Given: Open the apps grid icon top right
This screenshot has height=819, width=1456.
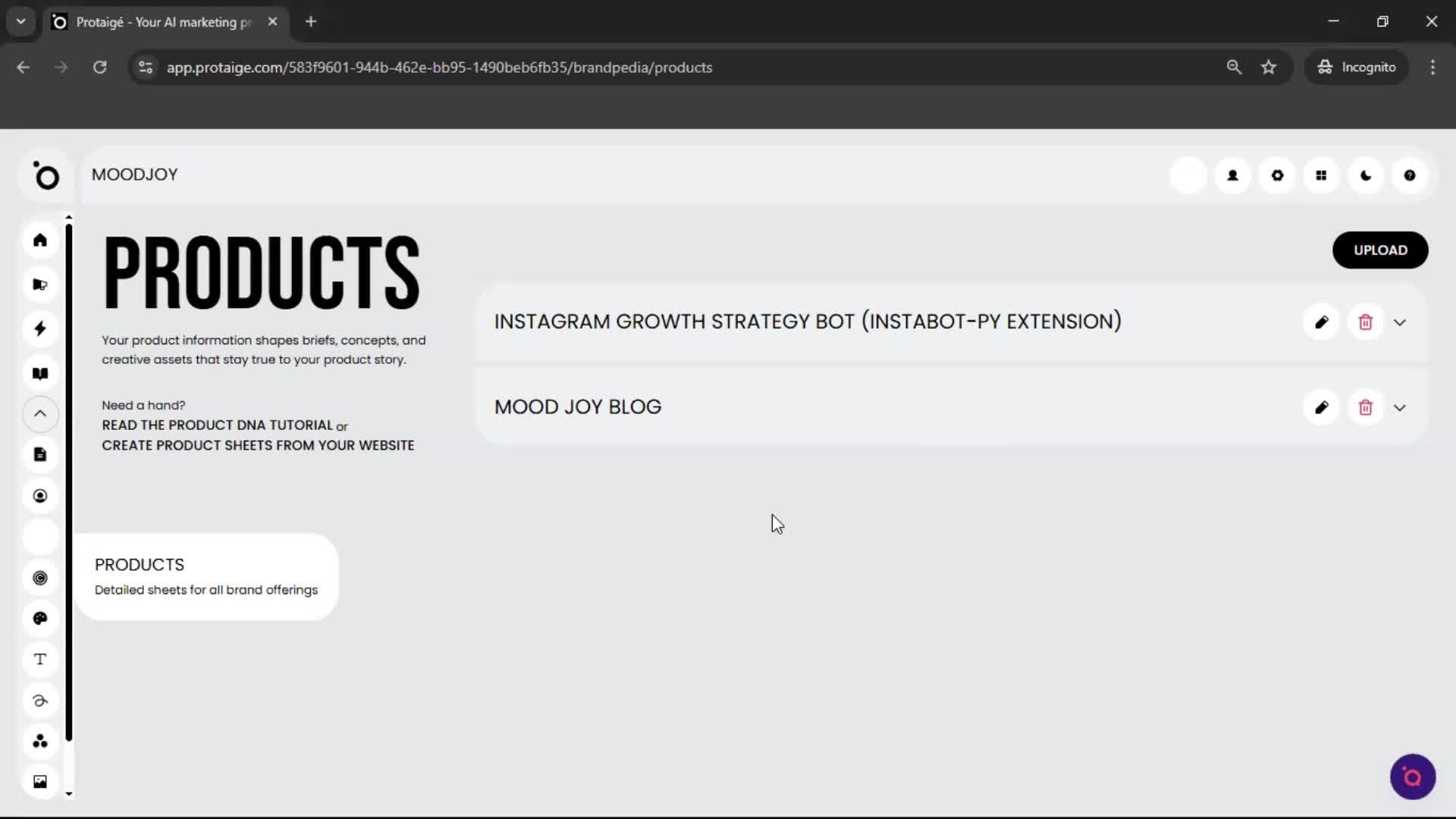Looking at the screenshot, I should pos(1321,175).
